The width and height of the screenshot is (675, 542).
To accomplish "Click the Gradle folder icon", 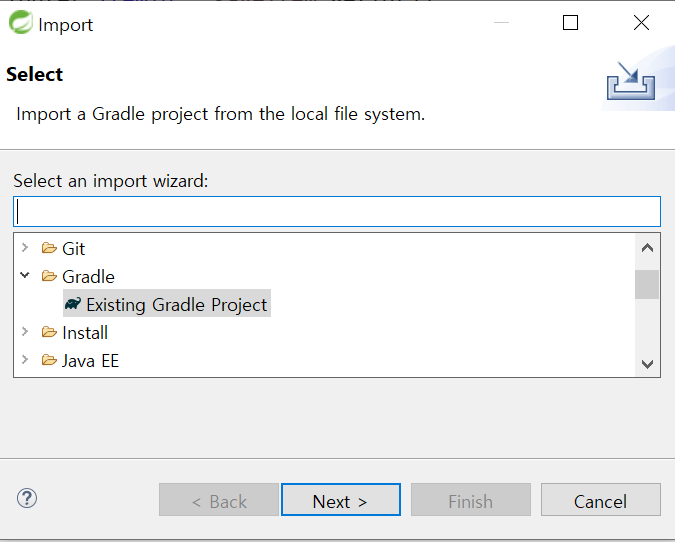I will pos(49,277).
